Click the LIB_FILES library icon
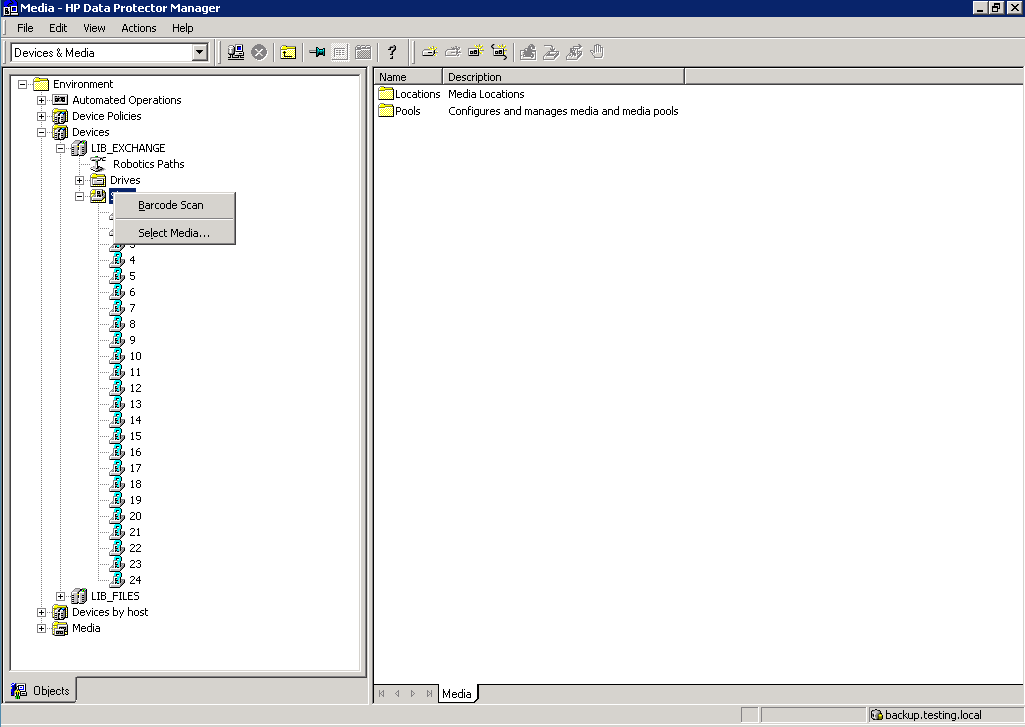Screen dimensions: 1025x727 [79, 596]
